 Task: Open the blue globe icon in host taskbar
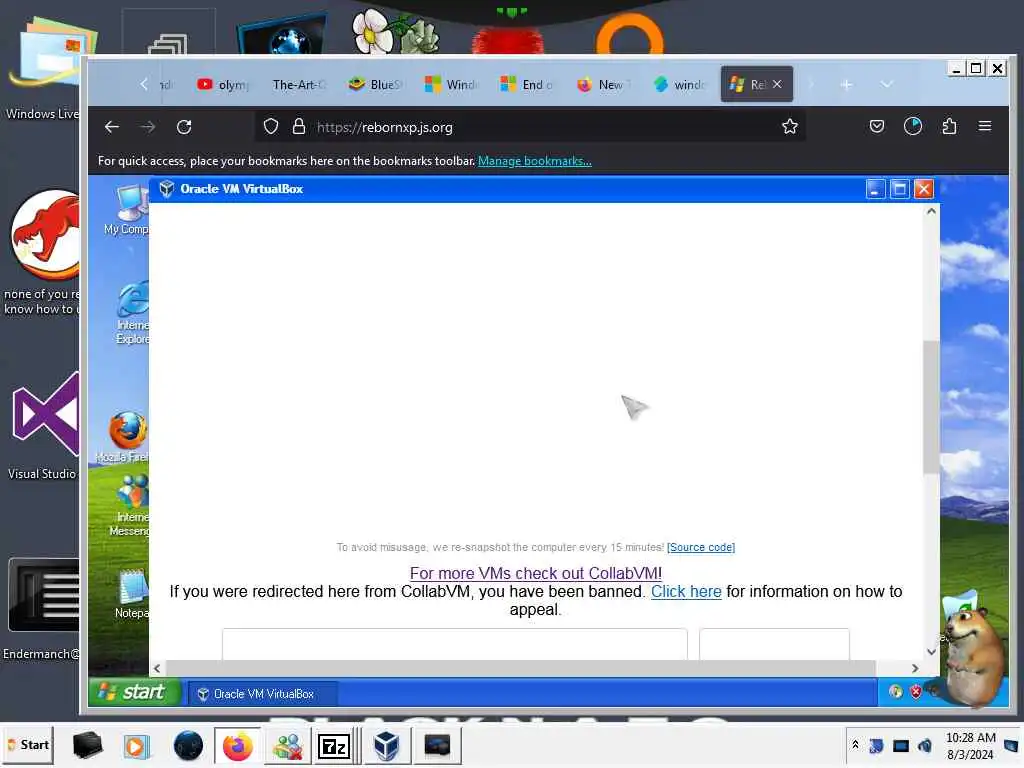pos(188,746)
